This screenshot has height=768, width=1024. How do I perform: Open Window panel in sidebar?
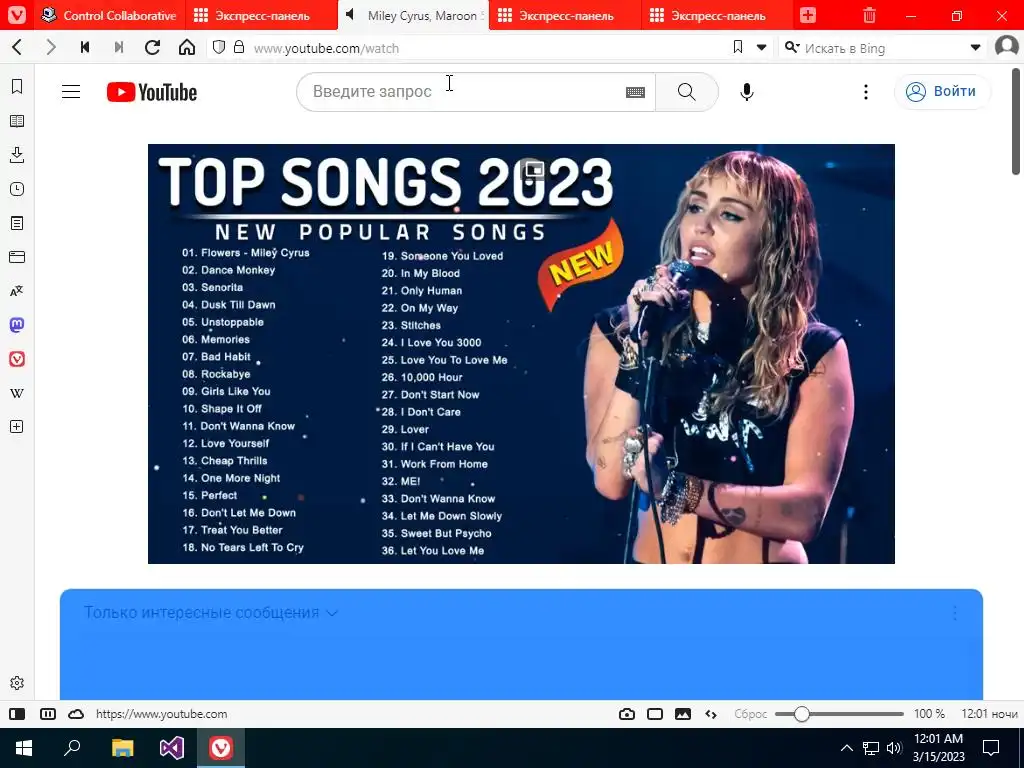(17, 257)
